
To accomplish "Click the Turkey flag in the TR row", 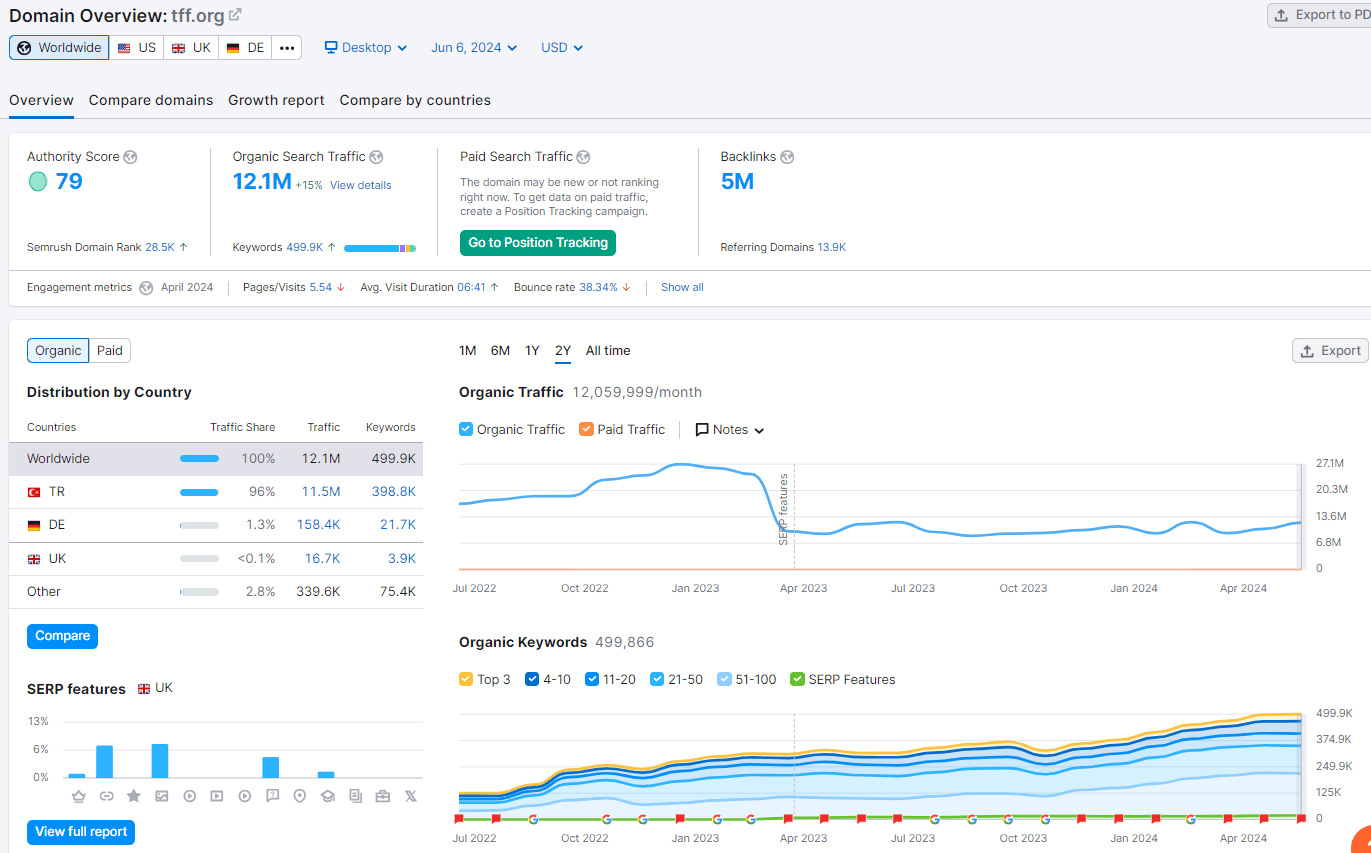I will point(34,492).
